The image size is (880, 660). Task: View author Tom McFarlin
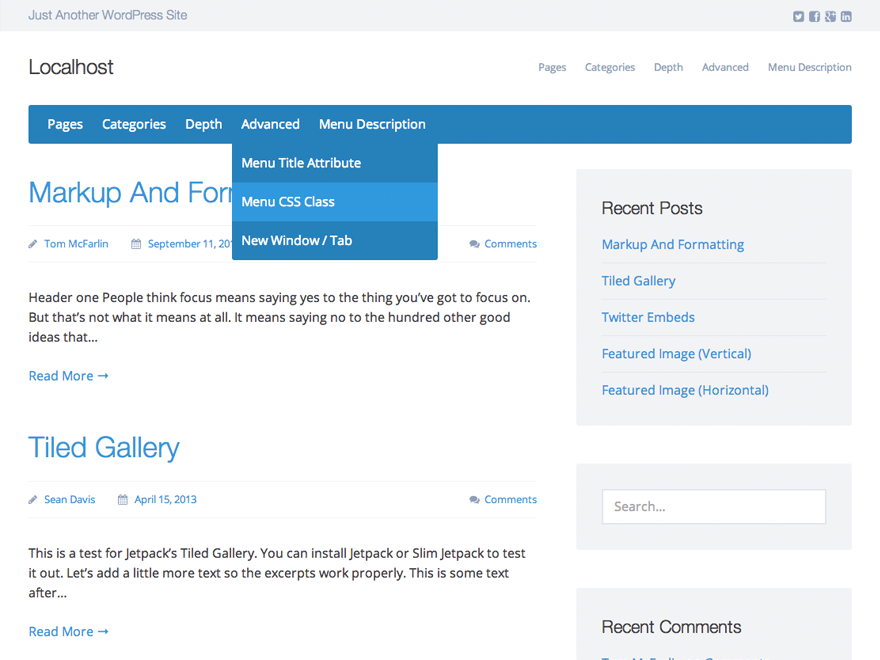76,244
